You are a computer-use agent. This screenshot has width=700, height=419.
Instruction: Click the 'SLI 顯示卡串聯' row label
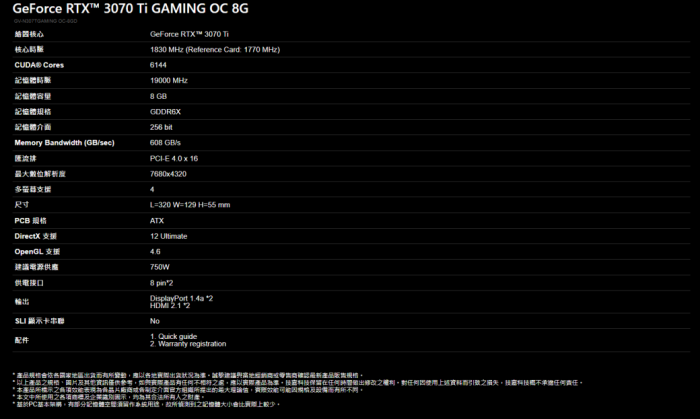[x=39, y=321]
